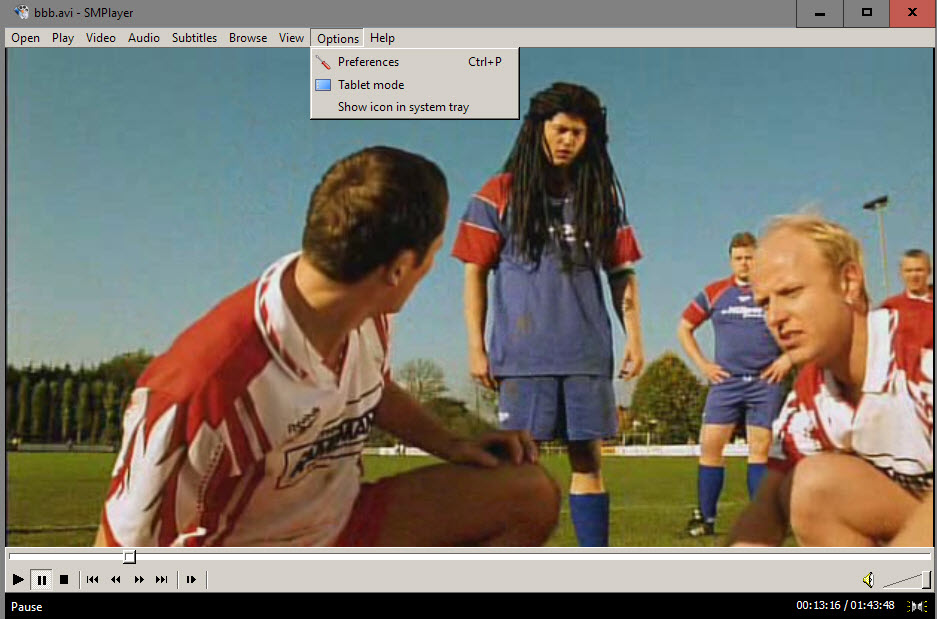Click the seek bar position handle
937x619 pixels.
(x=130, y=557)
